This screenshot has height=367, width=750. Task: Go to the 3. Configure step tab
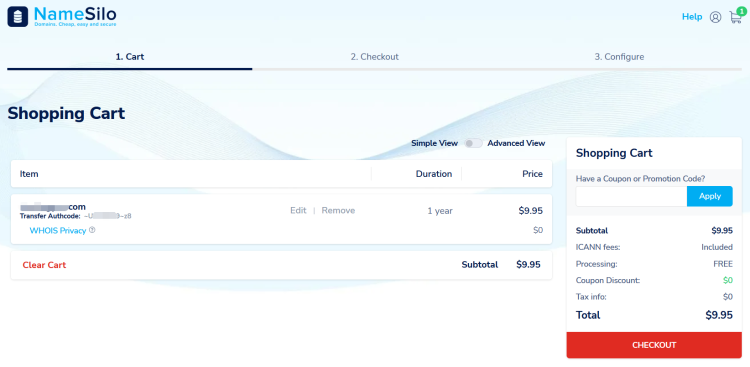(619, 57)
